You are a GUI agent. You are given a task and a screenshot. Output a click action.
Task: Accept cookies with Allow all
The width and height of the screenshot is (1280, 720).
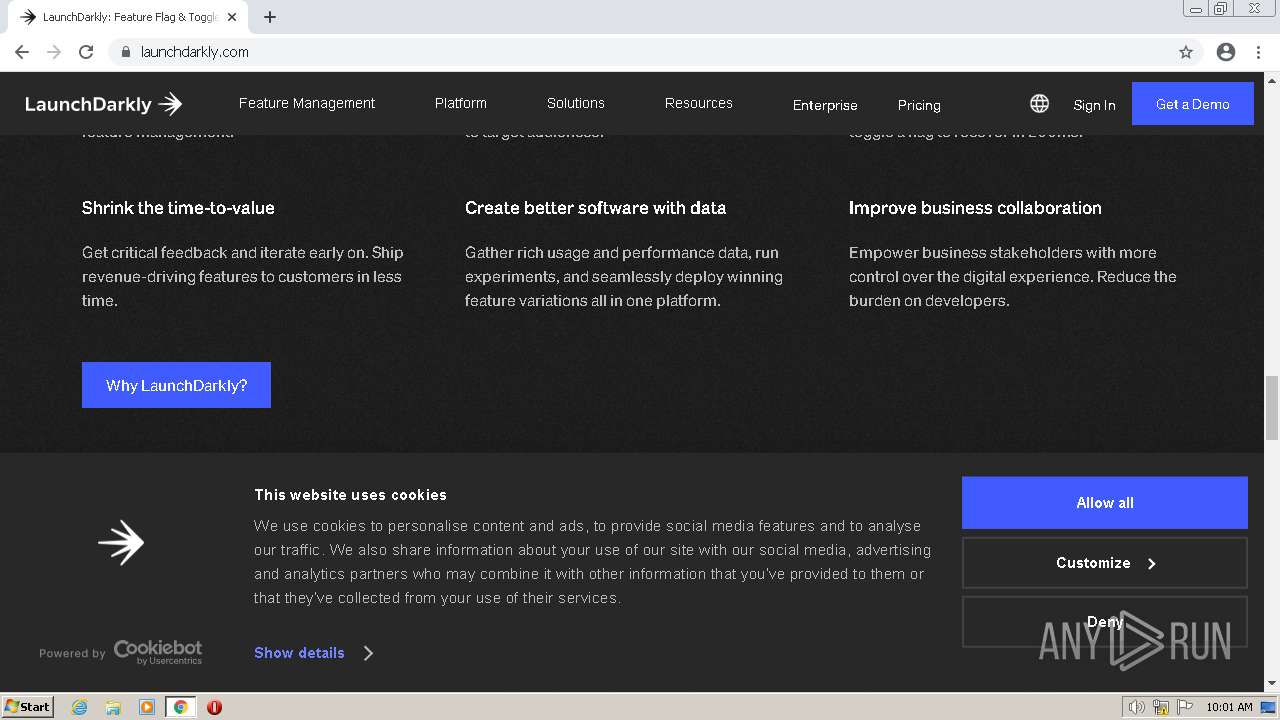click(x=1104, y=503)
